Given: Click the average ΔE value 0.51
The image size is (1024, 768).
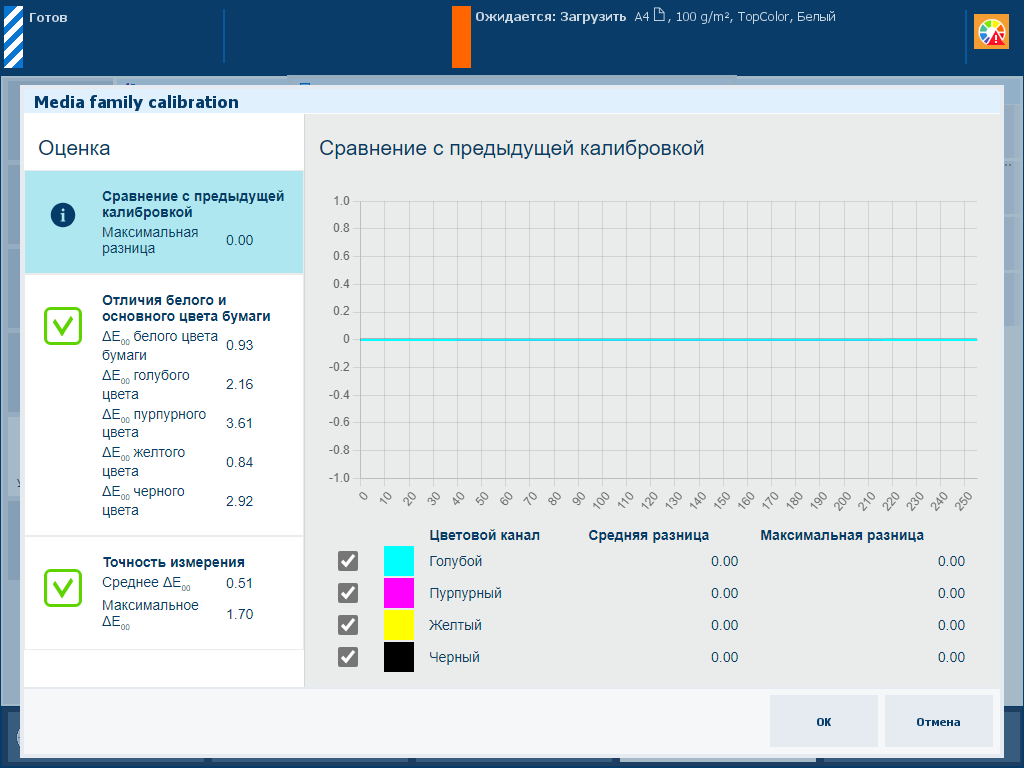Looking at the screenshot, I should click(x=240, y=583).
